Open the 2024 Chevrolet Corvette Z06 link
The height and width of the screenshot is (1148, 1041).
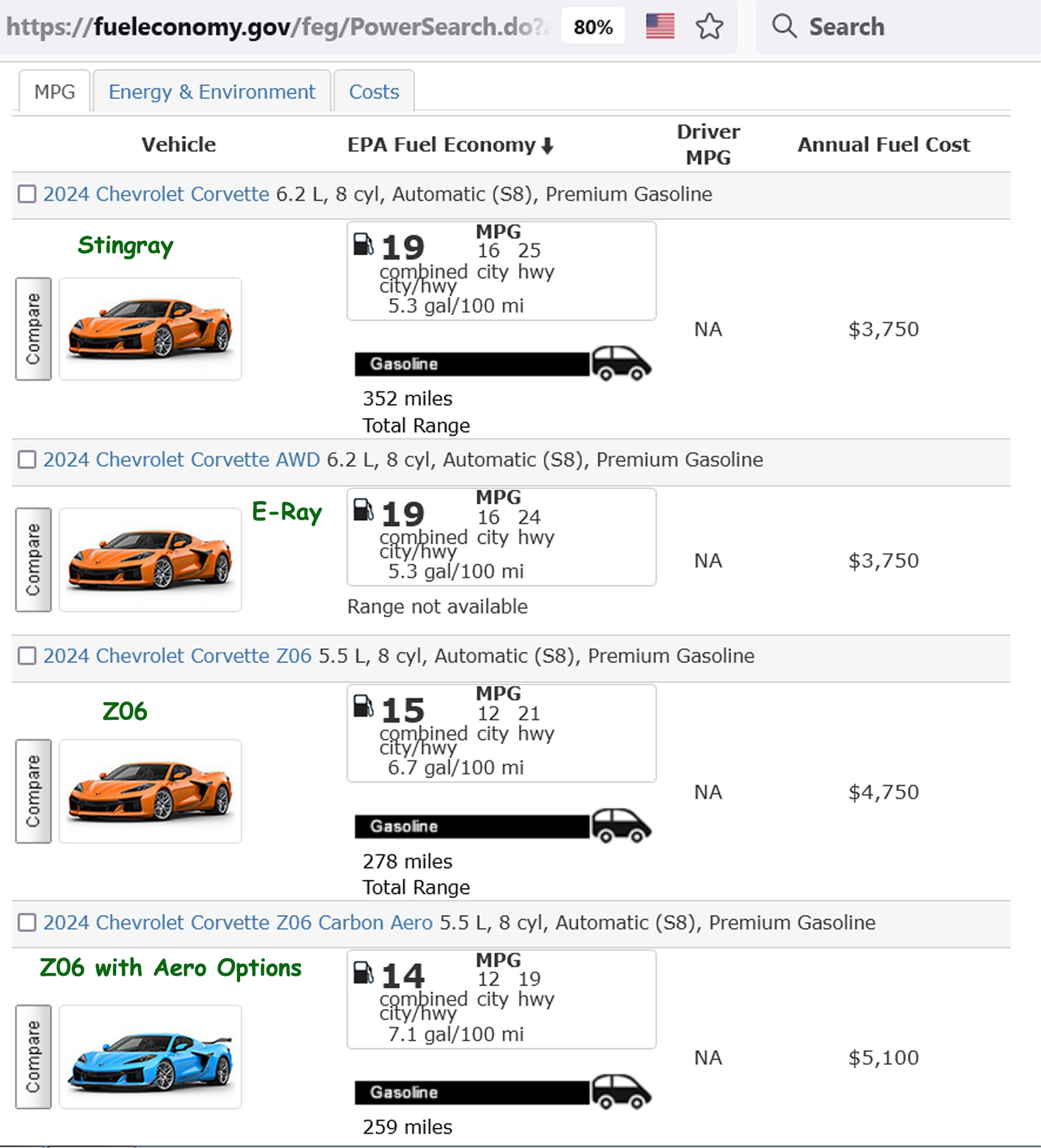(x=177, y=656)
